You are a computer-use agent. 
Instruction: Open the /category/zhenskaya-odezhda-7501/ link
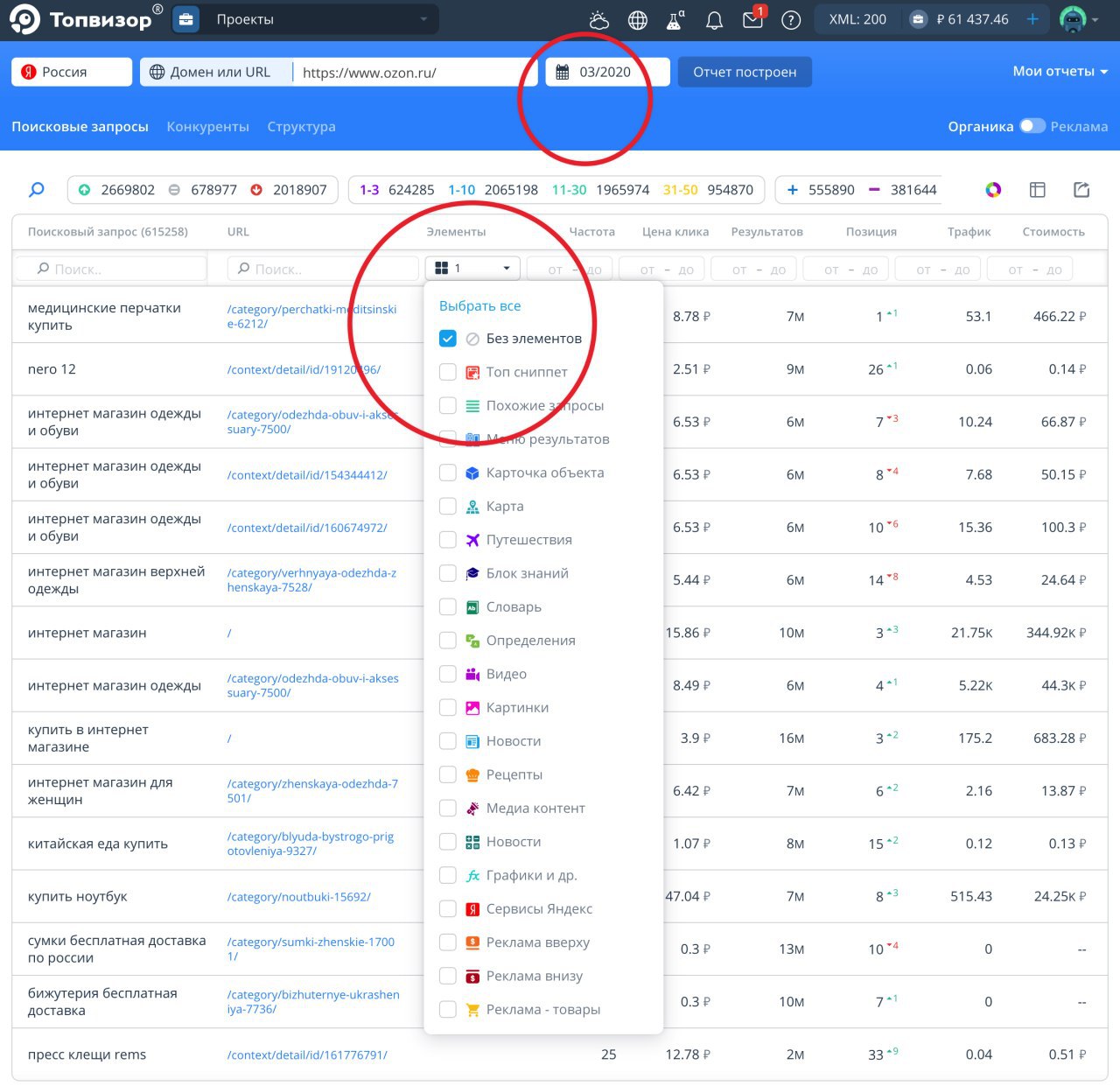coord(312,791)
